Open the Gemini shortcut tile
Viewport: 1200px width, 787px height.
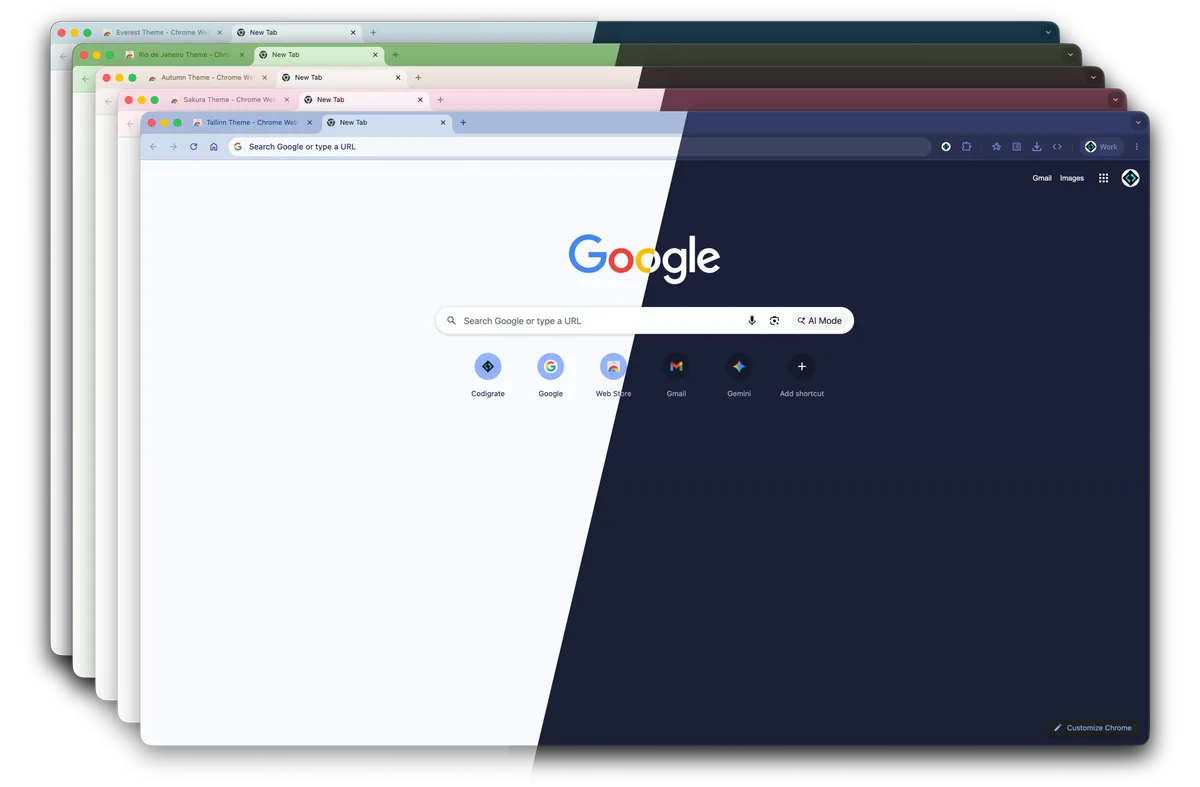(739, 367)
